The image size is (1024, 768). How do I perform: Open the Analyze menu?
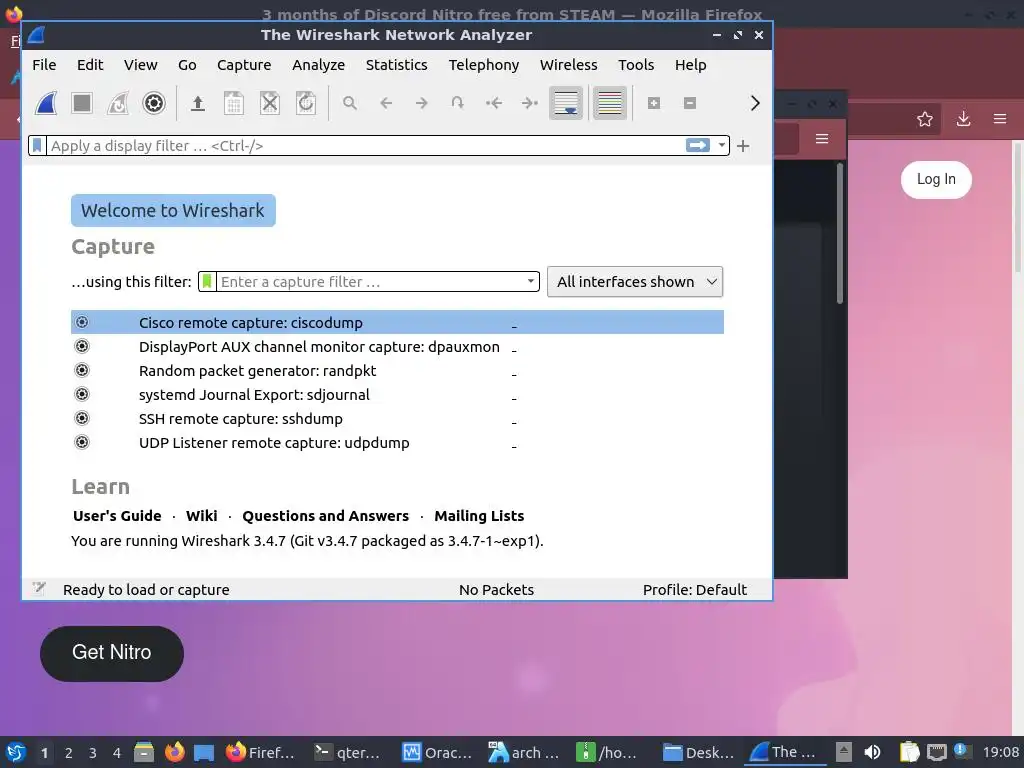click(x=318, y=65)
